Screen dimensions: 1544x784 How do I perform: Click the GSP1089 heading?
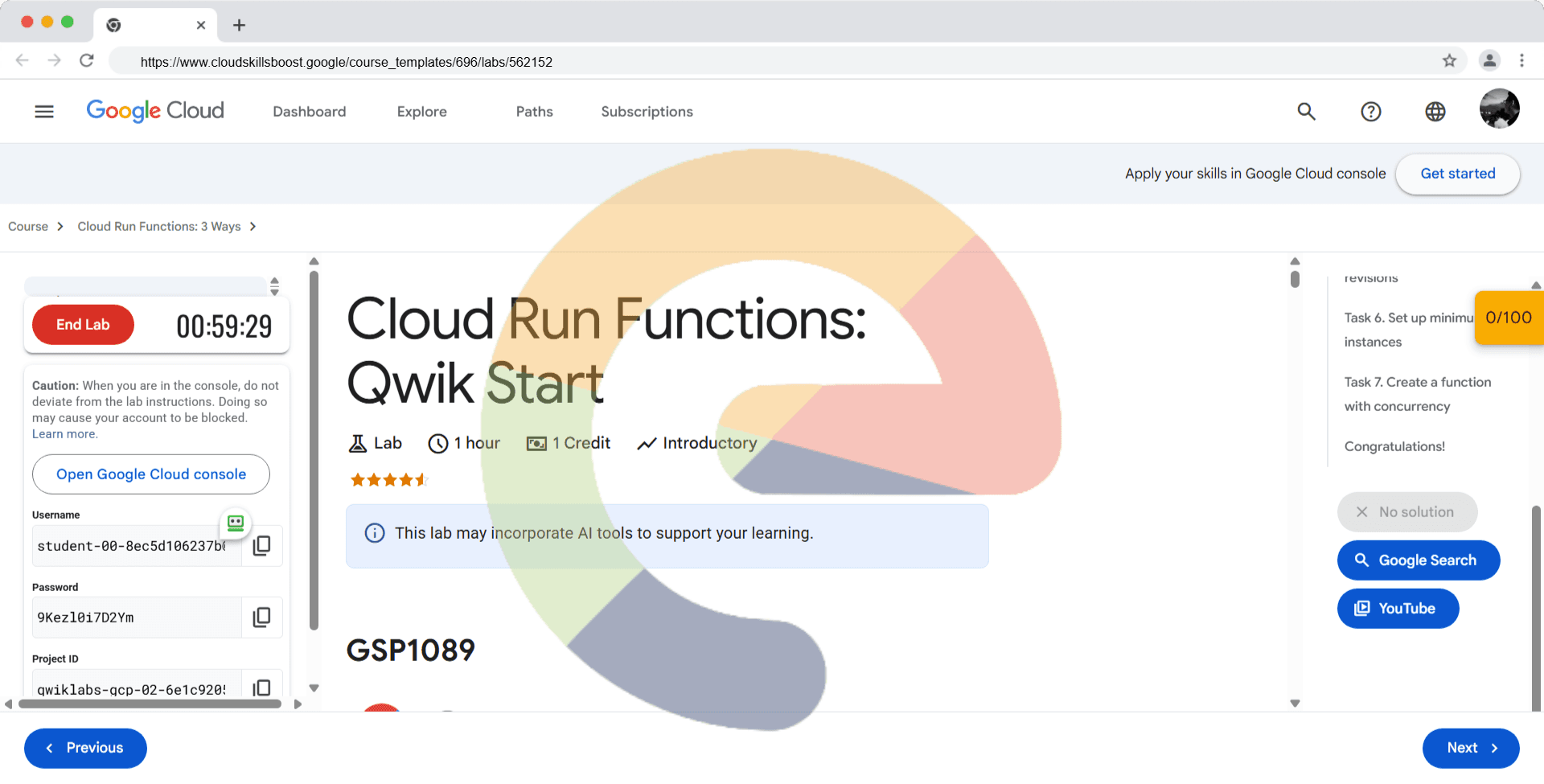tap(411, 650)
